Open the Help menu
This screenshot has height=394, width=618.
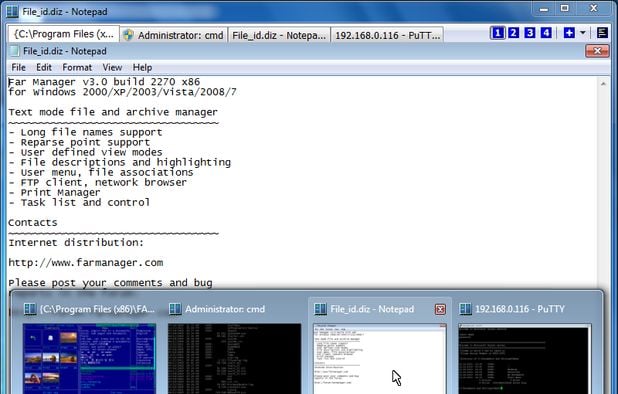coord(142,67)
